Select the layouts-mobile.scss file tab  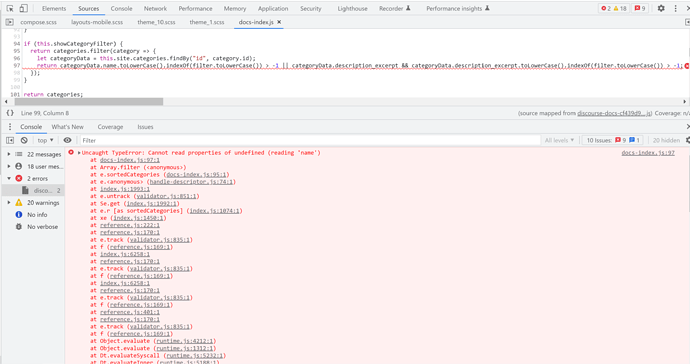click(97, 22)
